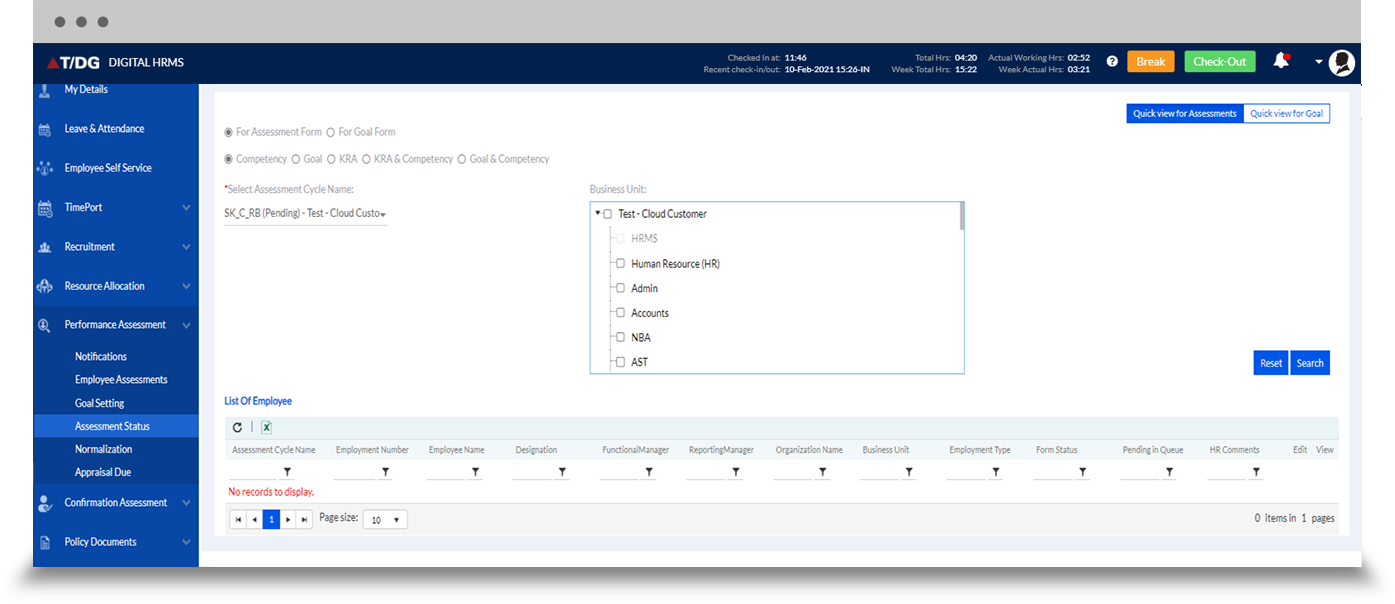Screen dimensions: 1395x604
Task: Click the TimePort calendar icon
Action: point(44,208)
